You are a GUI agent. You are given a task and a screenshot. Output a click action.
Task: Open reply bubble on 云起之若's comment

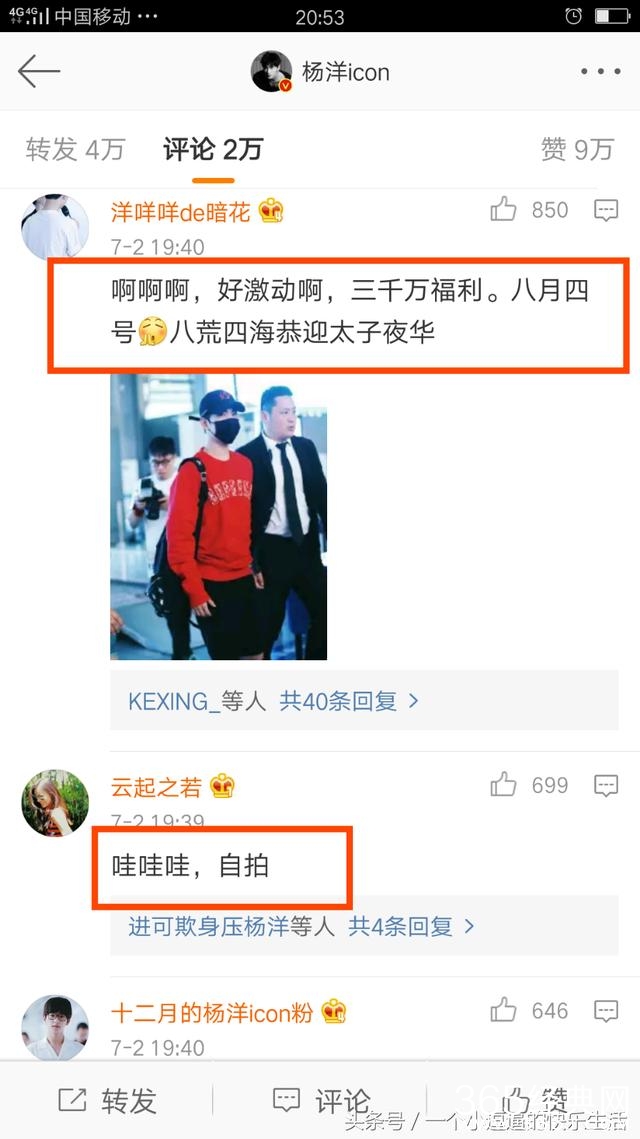point(606,785)
